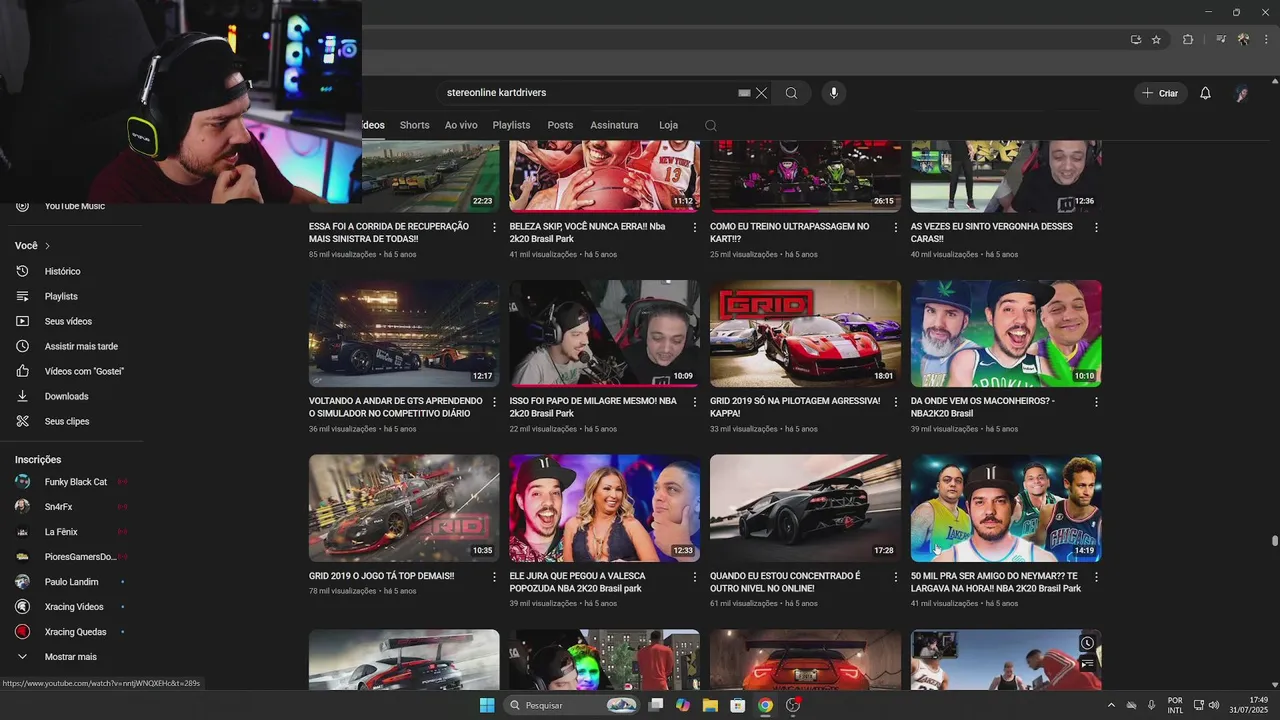The image size is (1280, 720).
Task: Open options for DA ONDE VEM OS MACONHEIROS video
Action: coord(1096,402)
